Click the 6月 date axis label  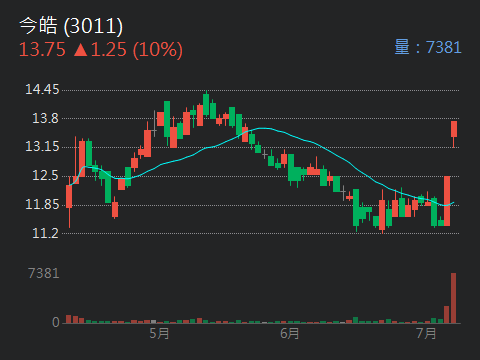289,333
